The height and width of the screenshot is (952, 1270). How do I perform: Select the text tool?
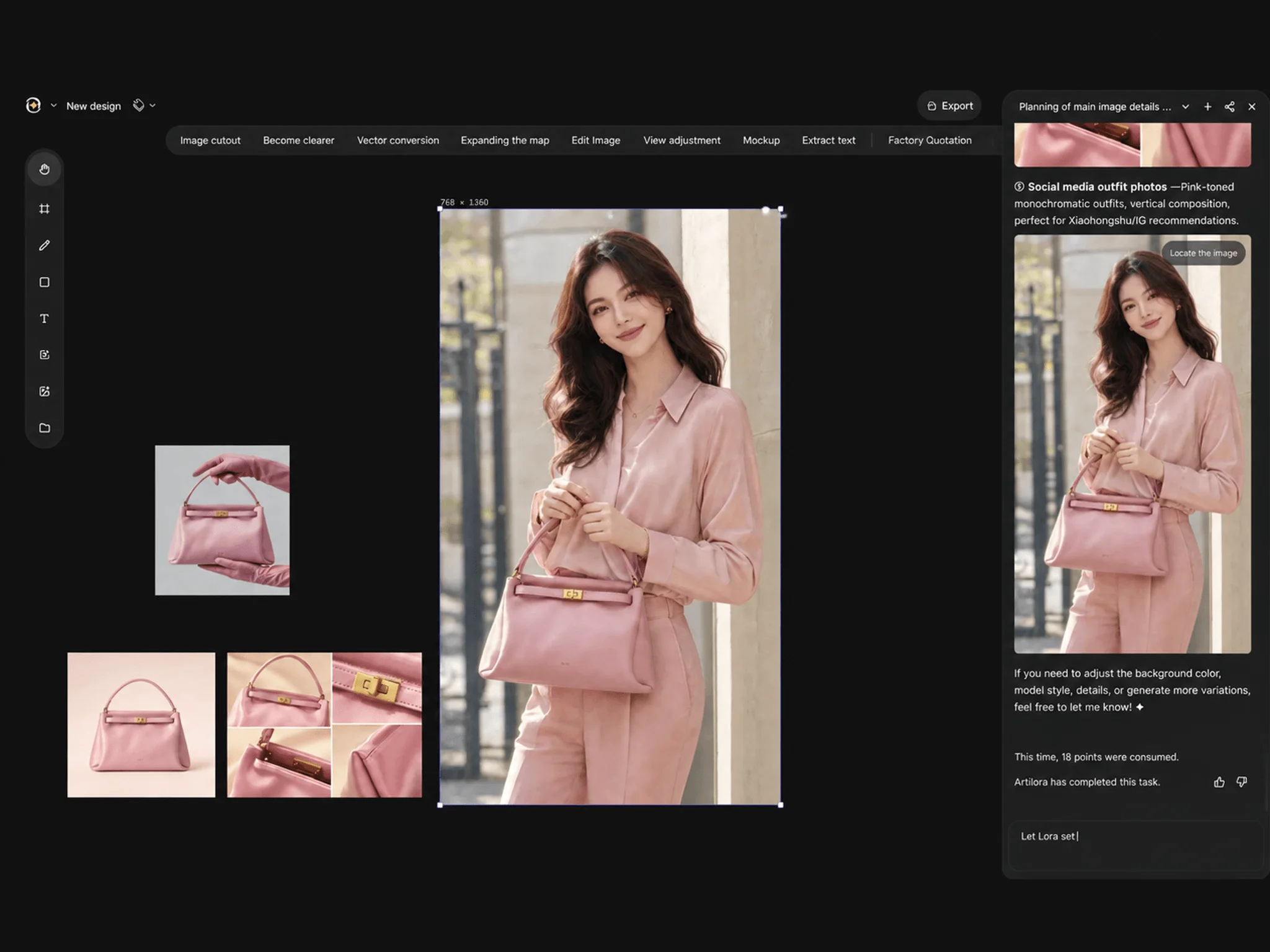click(x=44, y=319)
